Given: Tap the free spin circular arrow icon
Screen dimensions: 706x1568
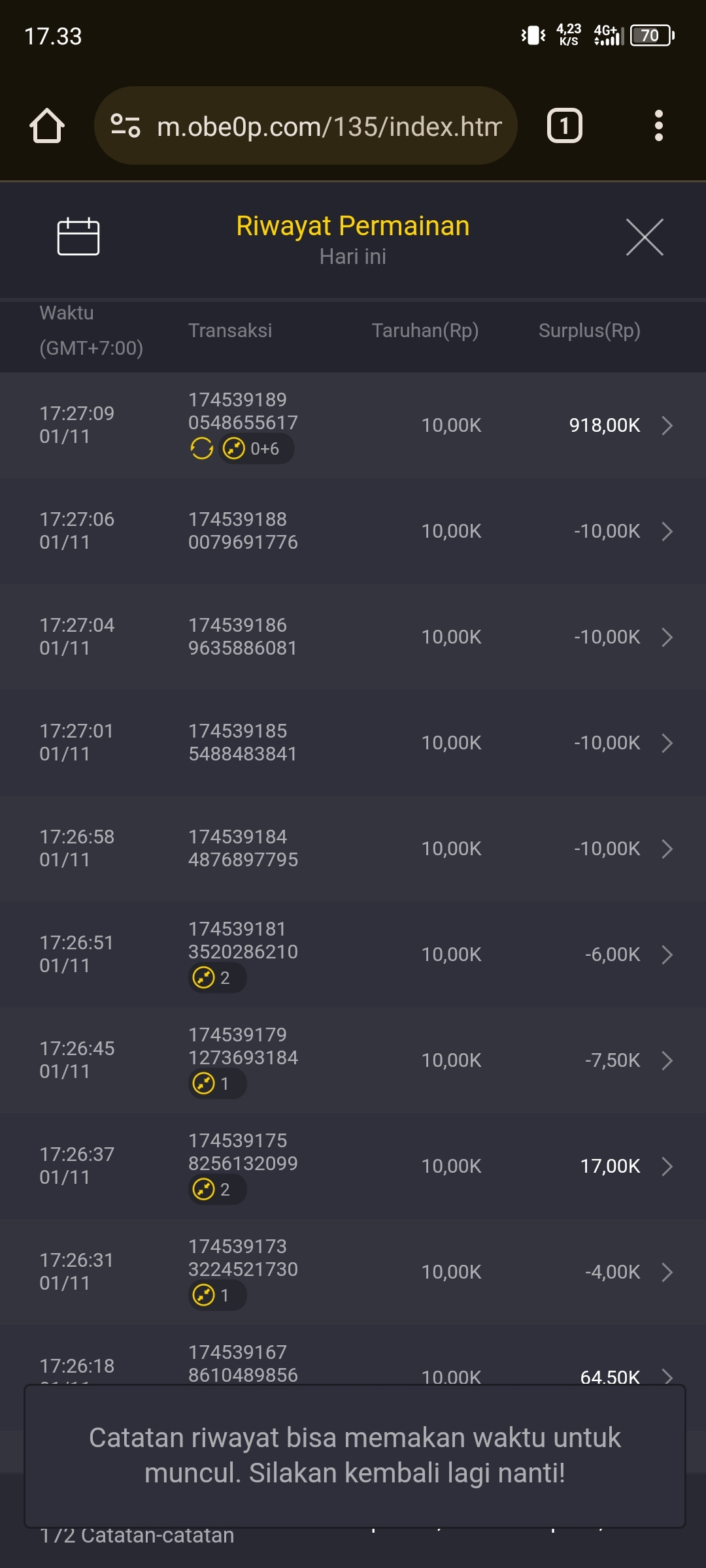Looking at the screenshot, I should click(x=201, y=449).
